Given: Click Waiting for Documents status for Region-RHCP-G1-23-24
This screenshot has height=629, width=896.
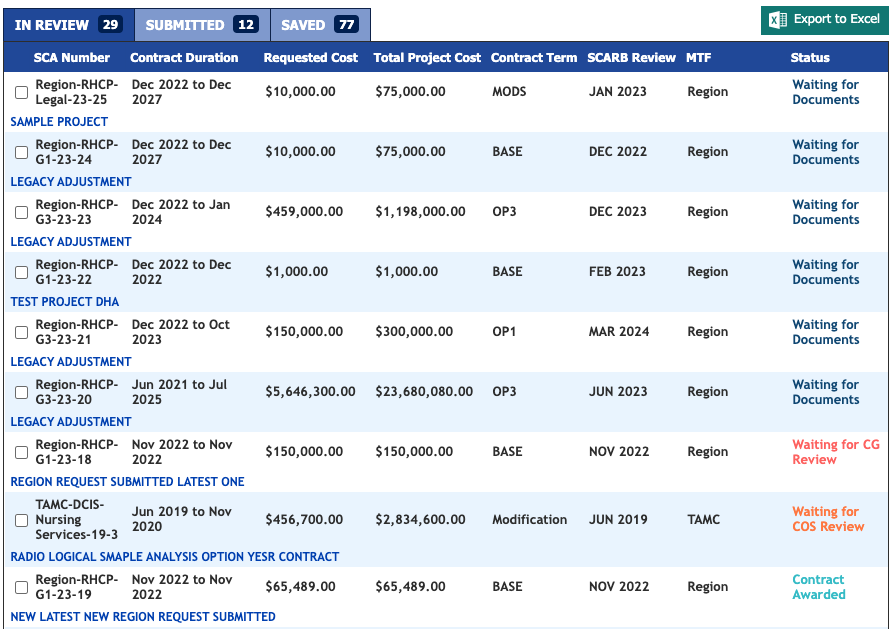Looking at the screenshot, I should tap(825, 152).
